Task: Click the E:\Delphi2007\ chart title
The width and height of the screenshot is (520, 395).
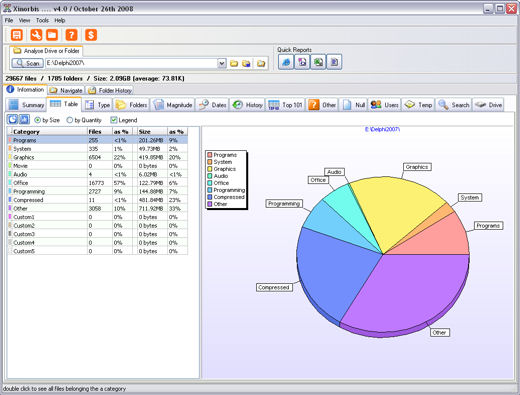Action: click(382, 129)
